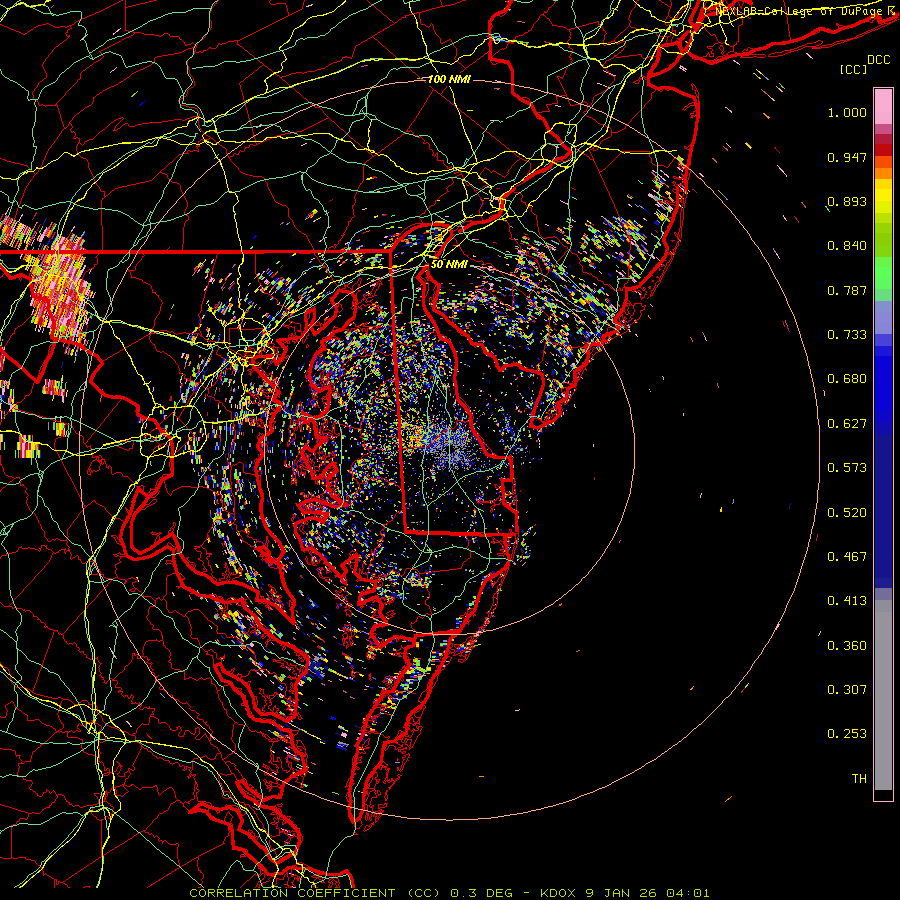Viewport: 900px width, 900px height.
Task: Select the 0.573 color scale value
Action: 847,468
